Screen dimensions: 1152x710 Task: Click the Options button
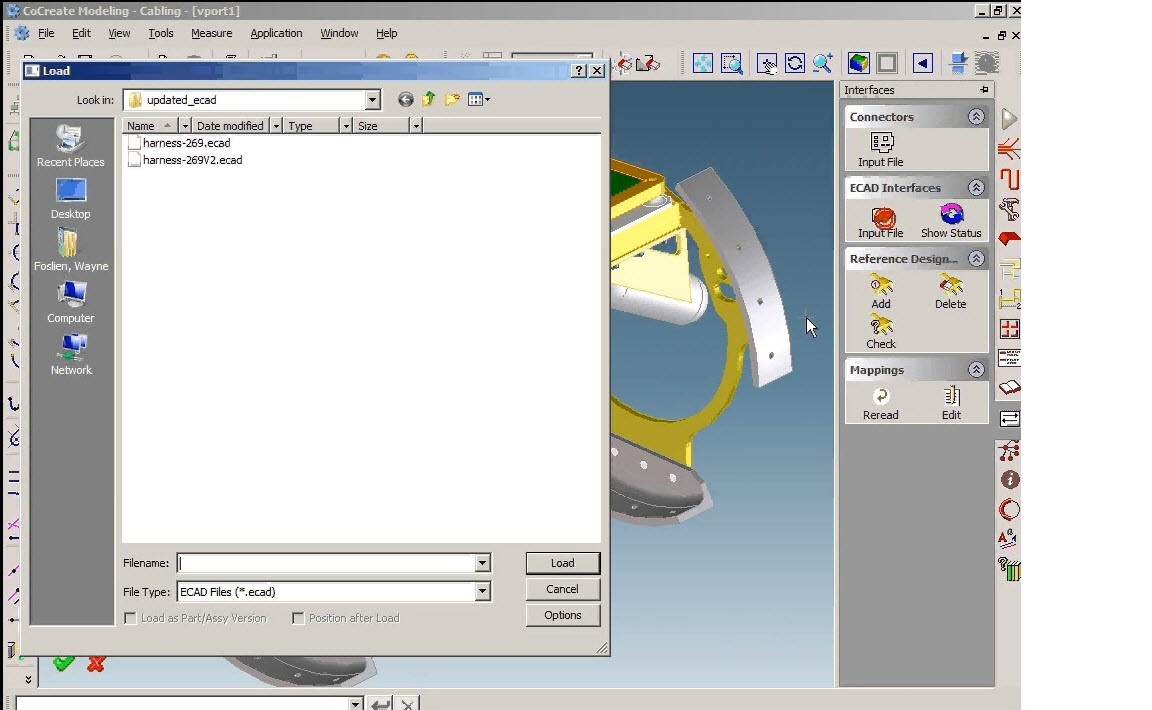(563, 615)
